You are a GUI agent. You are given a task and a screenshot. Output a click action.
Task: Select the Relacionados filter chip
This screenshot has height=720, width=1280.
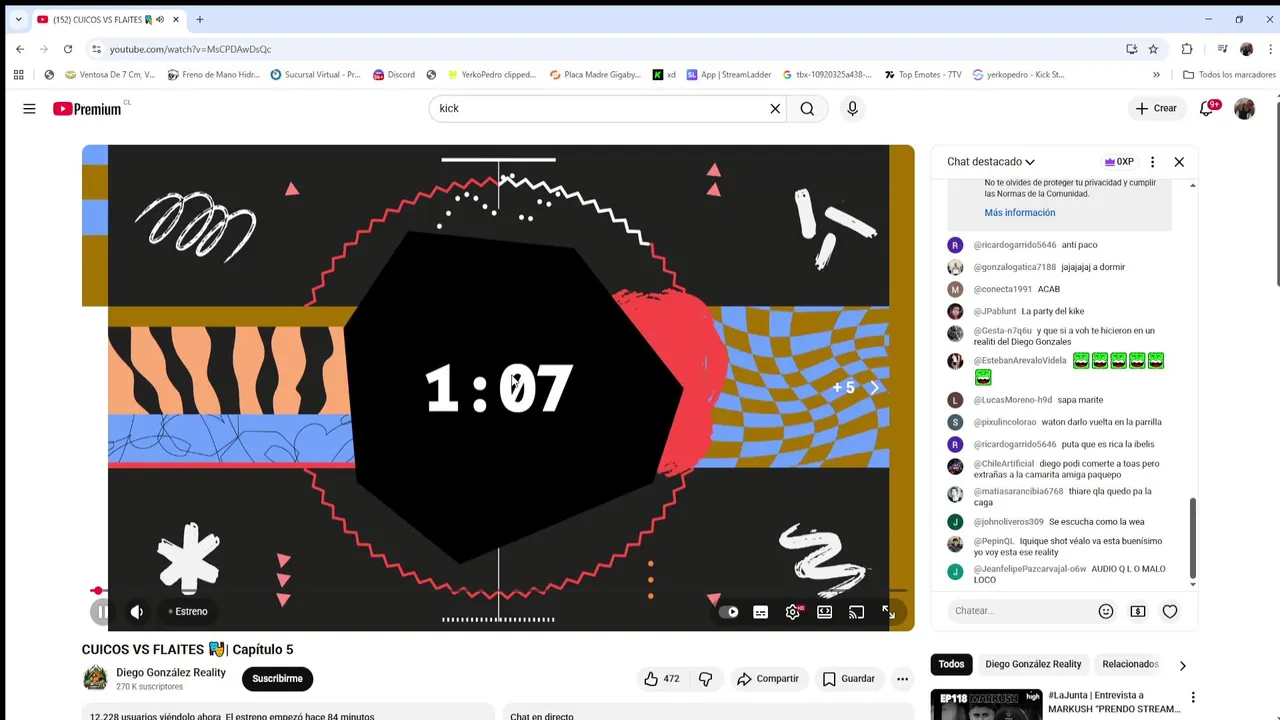(1130, 664)
